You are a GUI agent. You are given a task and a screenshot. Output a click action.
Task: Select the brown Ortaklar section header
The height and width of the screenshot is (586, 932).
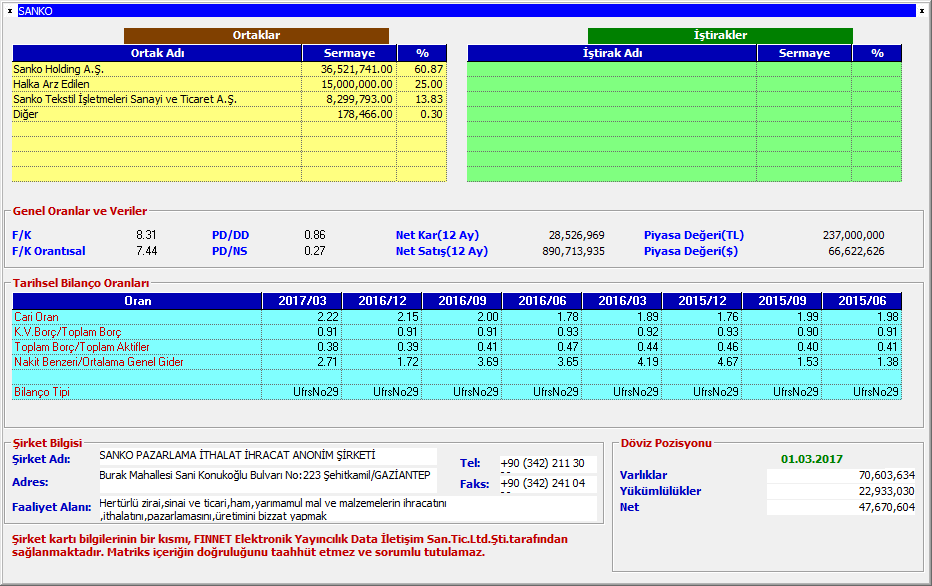pos(256,35)
